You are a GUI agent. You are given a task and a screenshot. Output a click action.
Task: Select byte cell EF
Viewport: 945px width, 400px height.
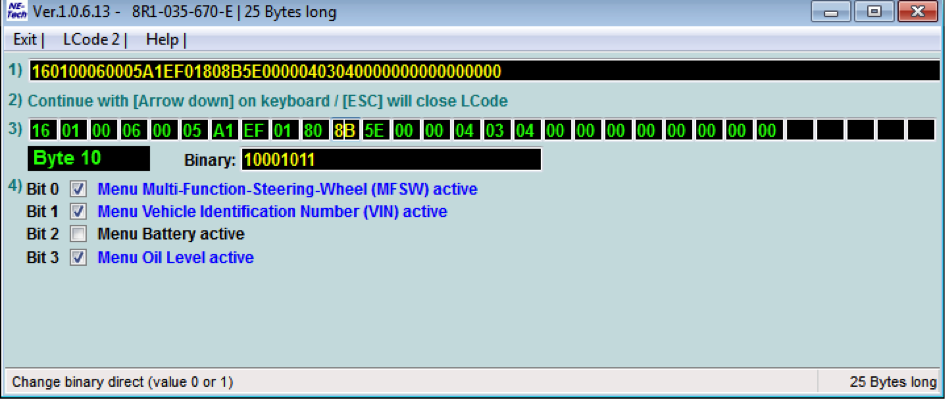(254, 131)
